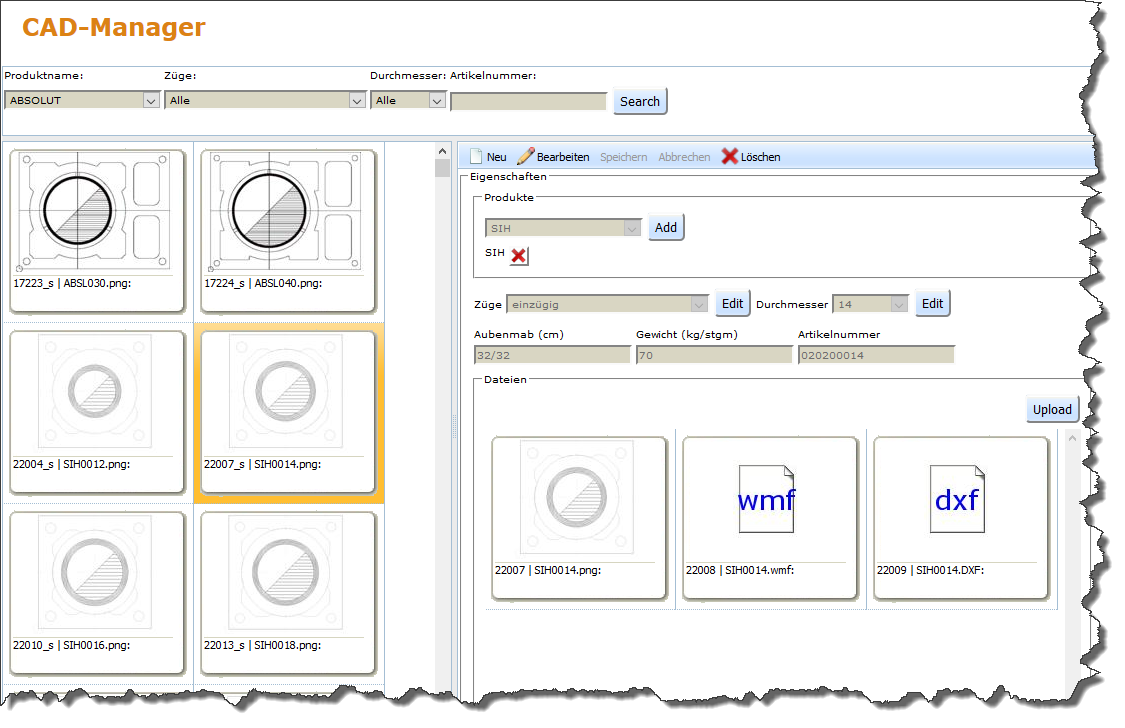Click the Upload button
This screenshot has width=1125, height=728.
pos(1052,409)
